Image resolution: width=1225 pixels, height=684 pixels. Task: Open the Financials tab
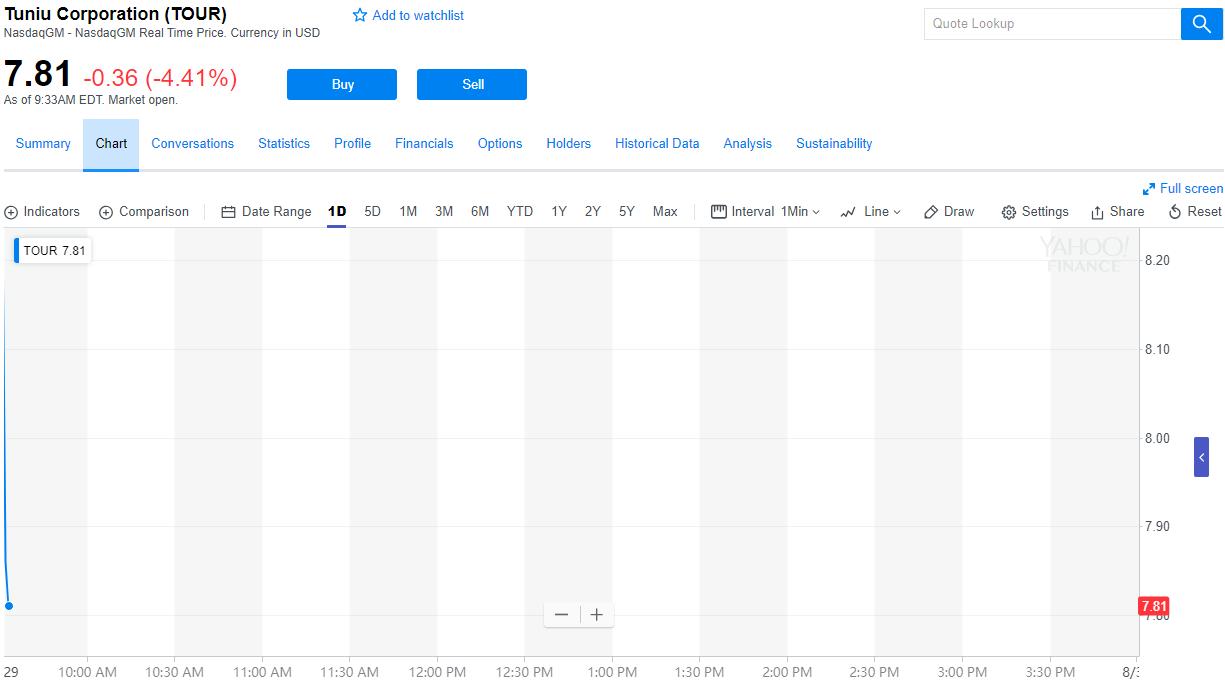[x=424, y=144]
